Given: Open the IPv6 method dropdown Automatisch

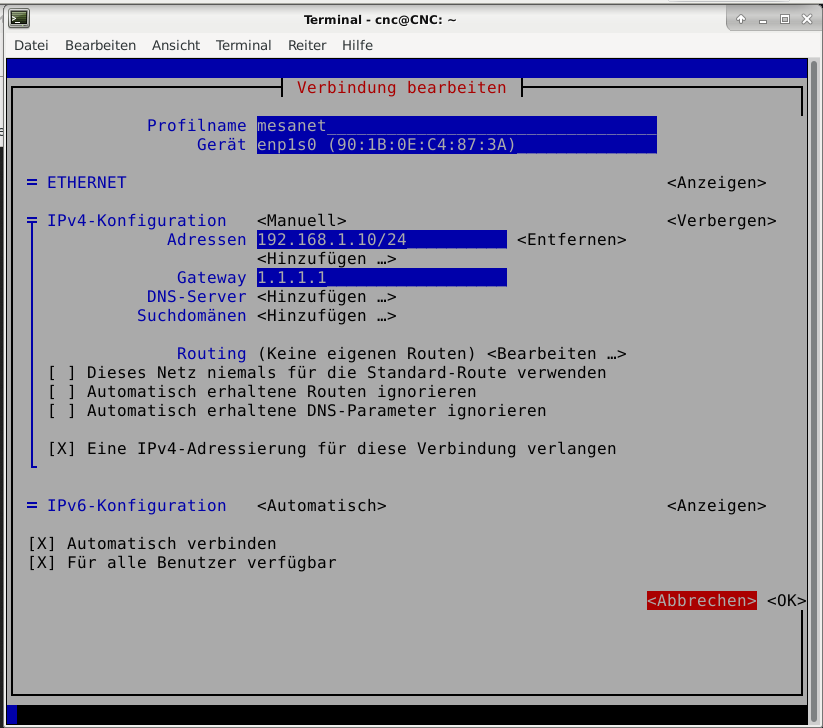Looking at the screenshot, I should [x=321, y=505].
